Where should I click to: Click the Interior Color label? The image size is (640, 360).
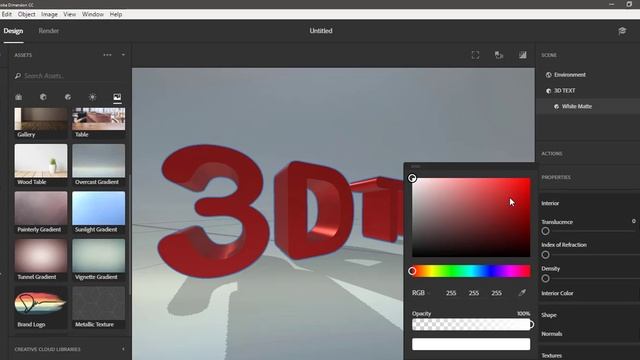[x=557, y=293]
